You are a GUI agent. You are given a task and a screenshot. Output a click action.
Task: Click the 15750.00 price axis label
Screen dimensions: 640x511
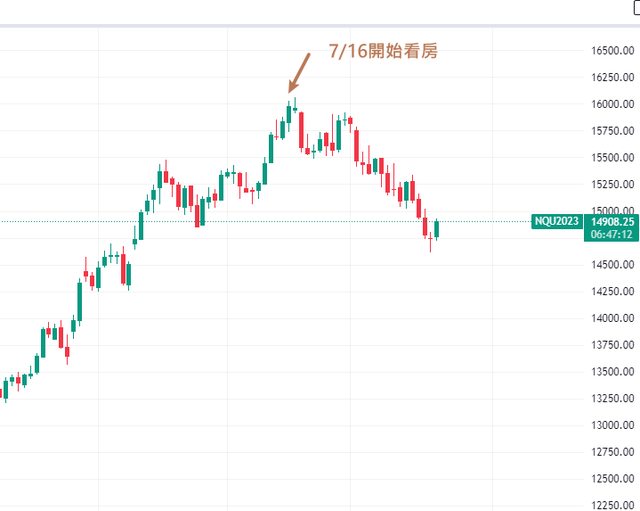pyautogui.click(x=612, y=131)
